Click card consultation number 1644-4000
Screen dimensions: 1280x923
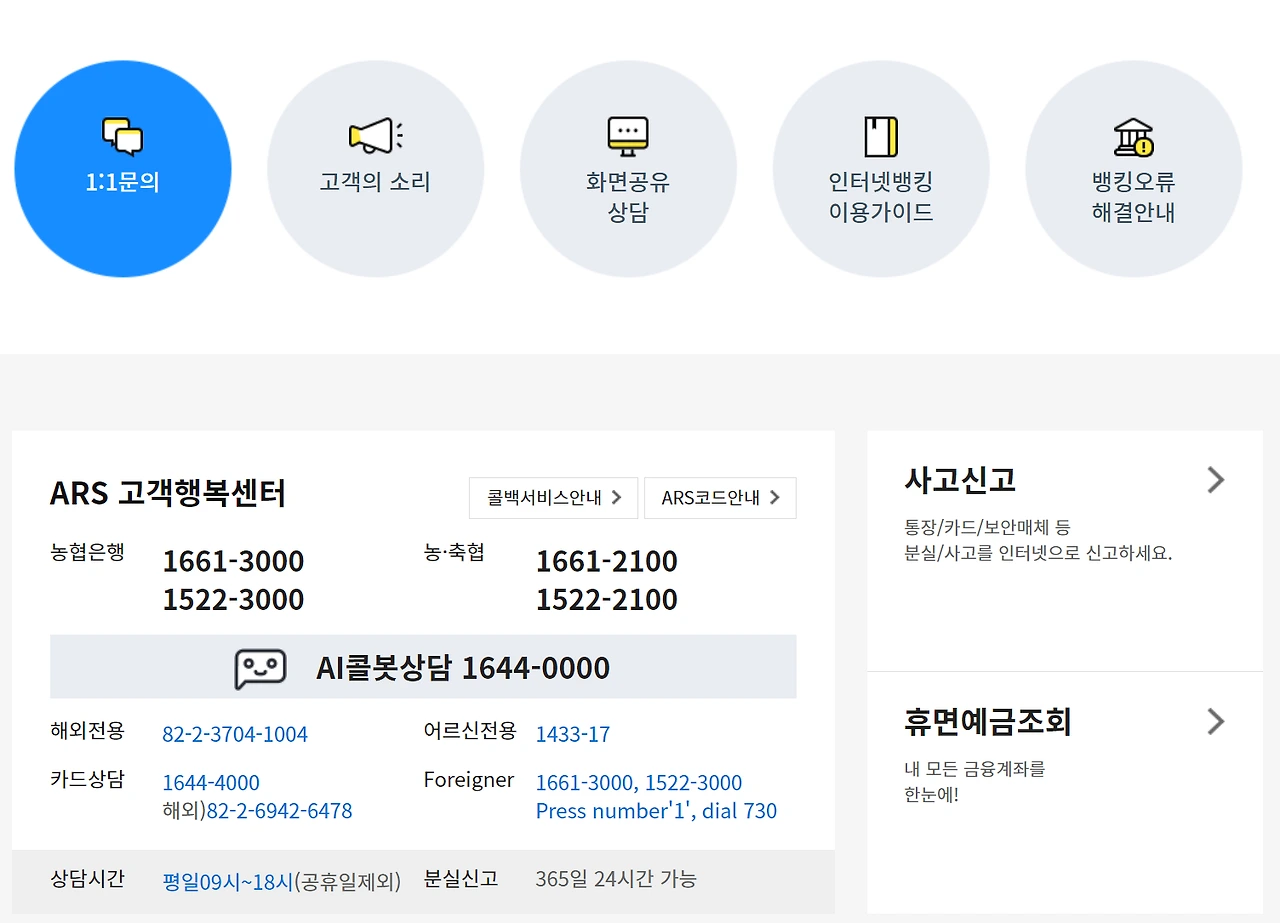coord(211,783)
